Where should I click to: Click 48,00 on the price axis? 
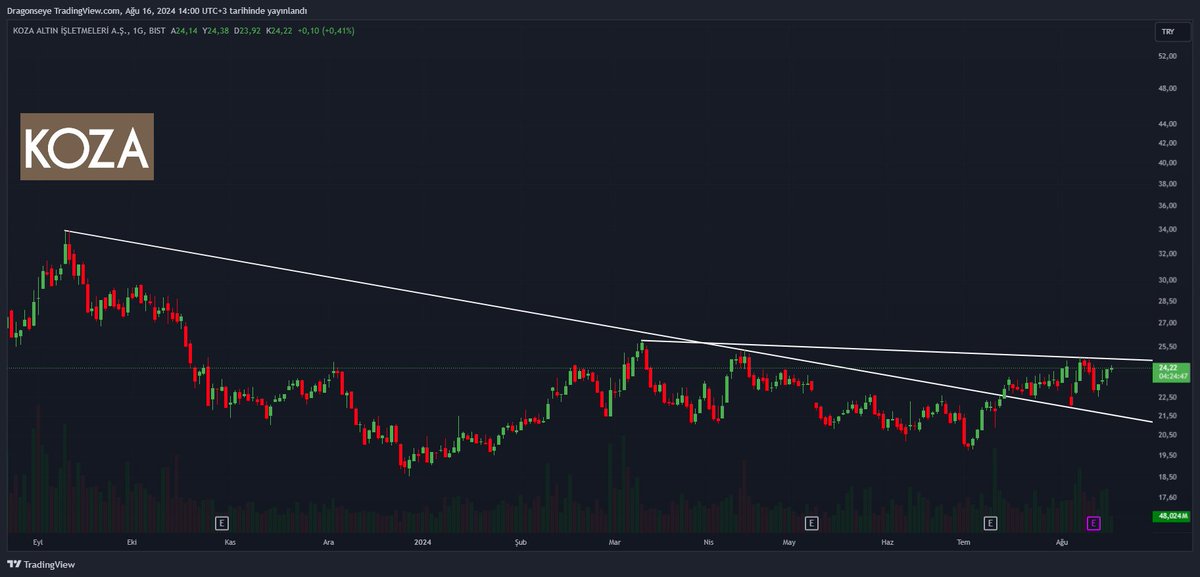coord(1167,88)
